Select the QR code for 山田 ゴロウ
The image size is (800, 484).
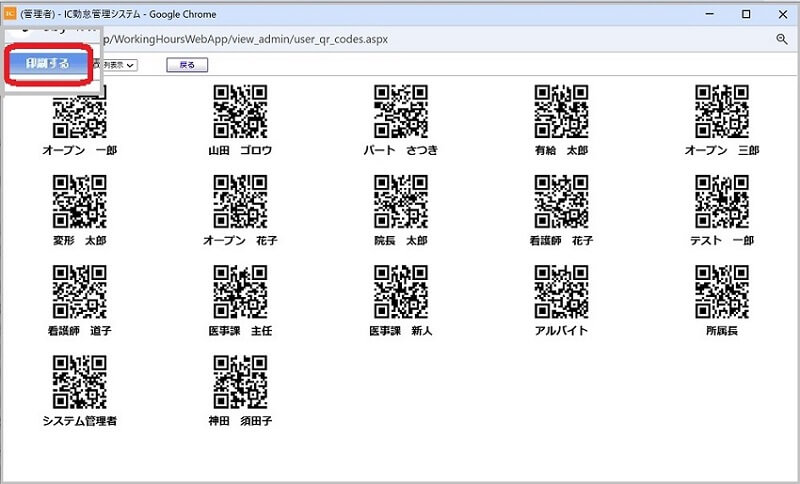pos(240,112)
